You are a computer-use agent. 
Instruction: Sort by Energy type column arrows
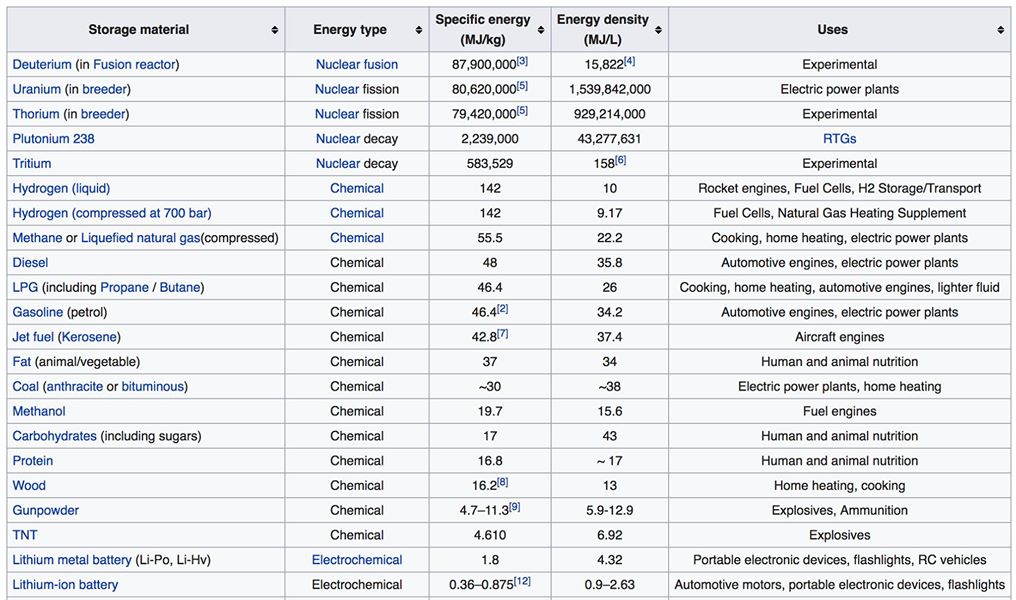point(419,30)
